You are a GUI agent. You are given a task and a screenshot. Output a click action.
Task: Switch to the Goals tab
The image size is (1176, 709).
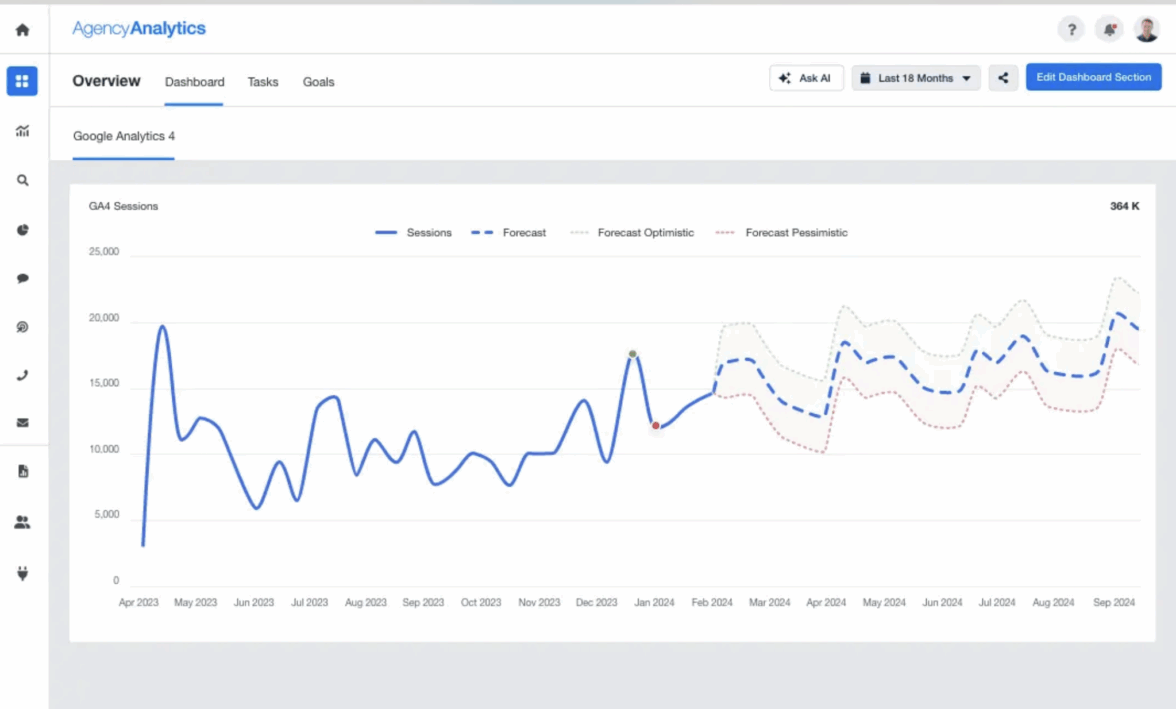coord(318,82)
